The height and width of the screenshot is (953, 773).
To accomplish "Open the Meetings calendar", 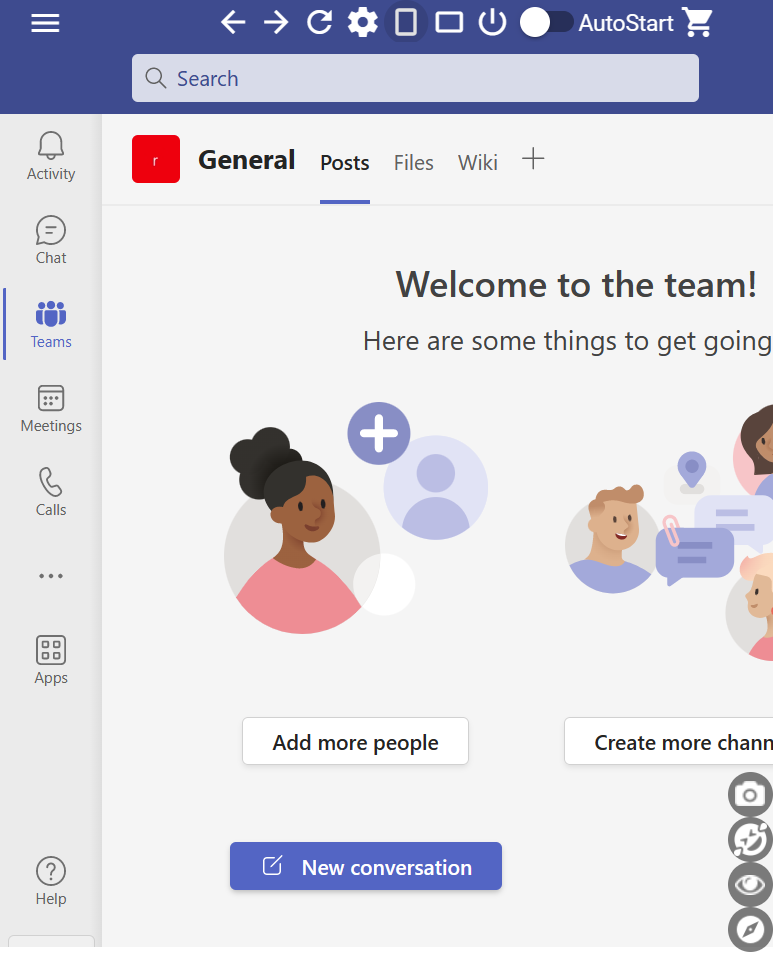I will coord(51,409).
